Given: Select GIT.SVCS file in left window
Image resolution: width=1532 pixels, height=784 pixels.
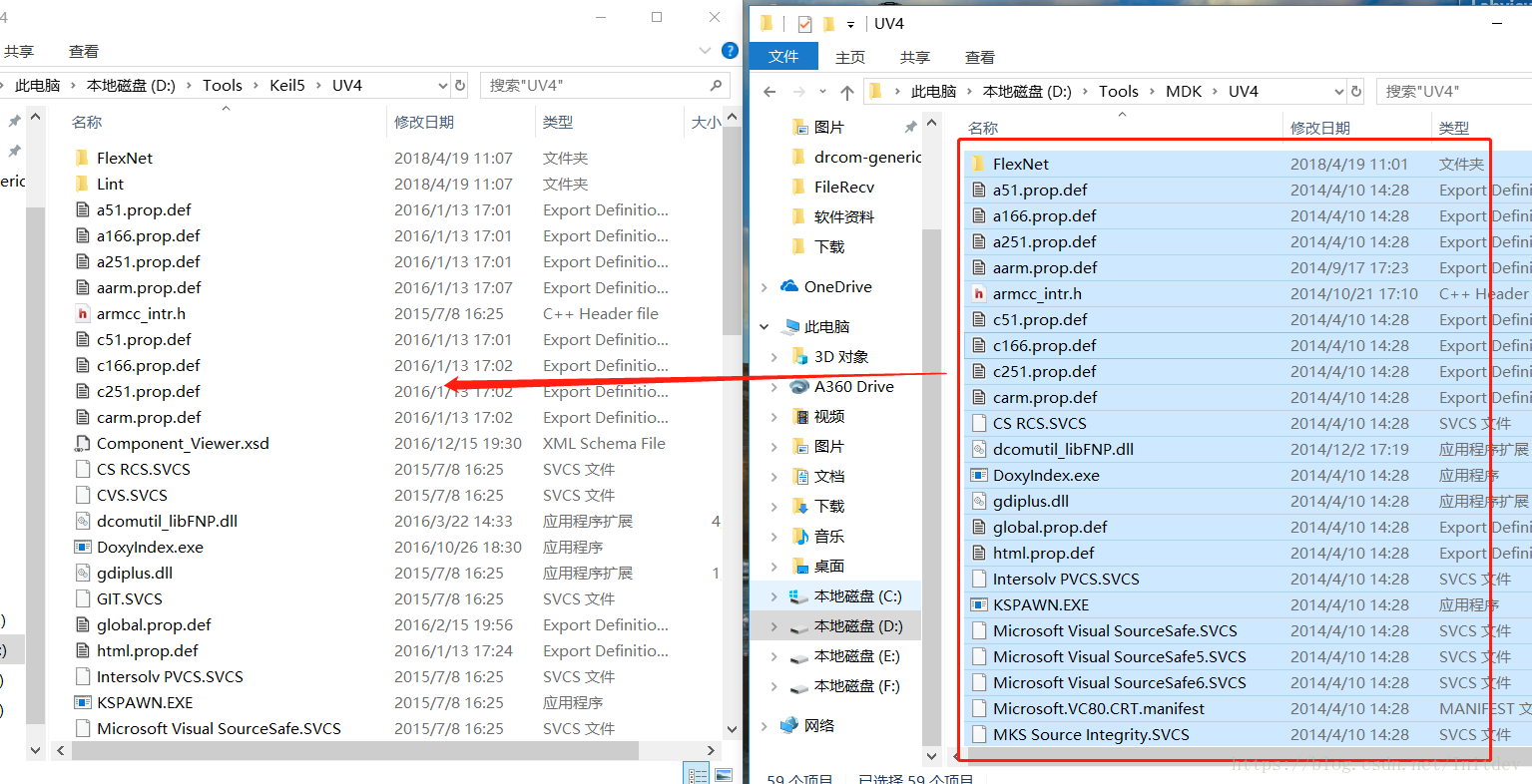Looking at the screenshot, I should (130, 599).
